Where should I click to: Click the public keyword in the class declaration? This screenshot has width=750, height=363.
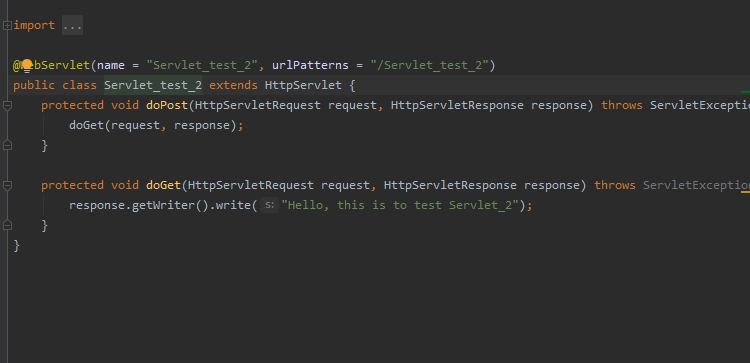(x=34, y=85)
